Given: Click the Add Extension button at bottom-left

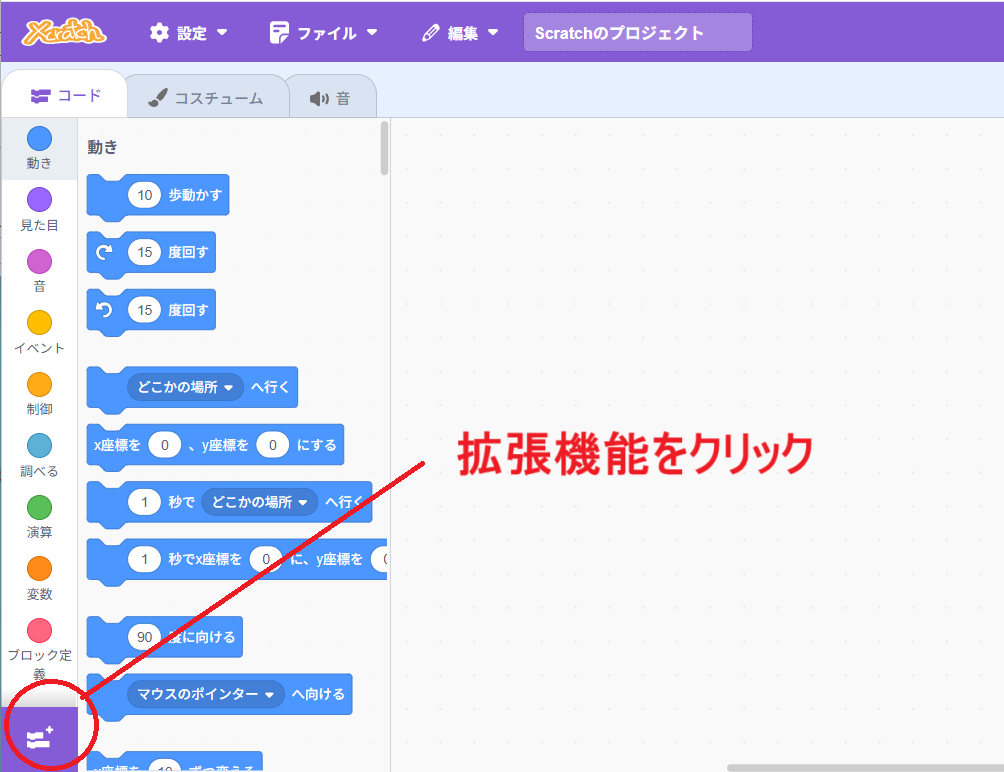Looking at the screenshot, I should click(39, 739).
